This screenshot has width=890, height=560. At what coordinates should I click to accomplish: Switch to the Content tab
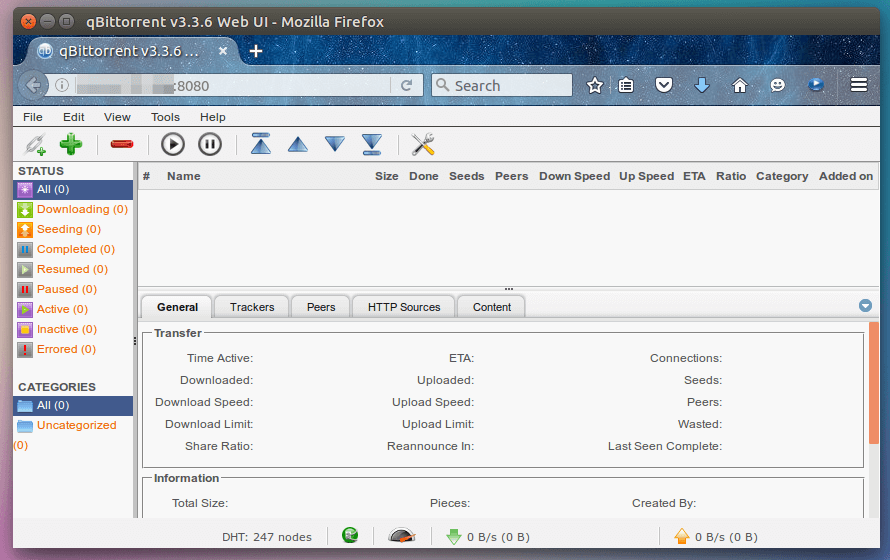[492, 307]
